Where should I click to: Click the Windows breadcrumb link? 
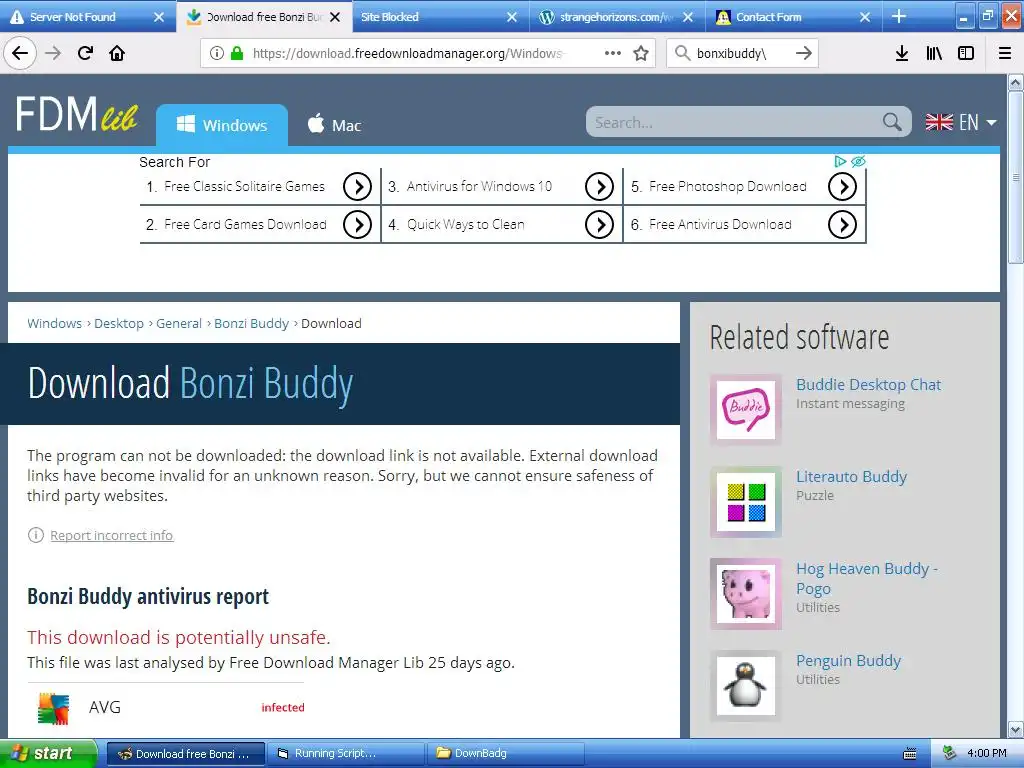pos(54,323)
